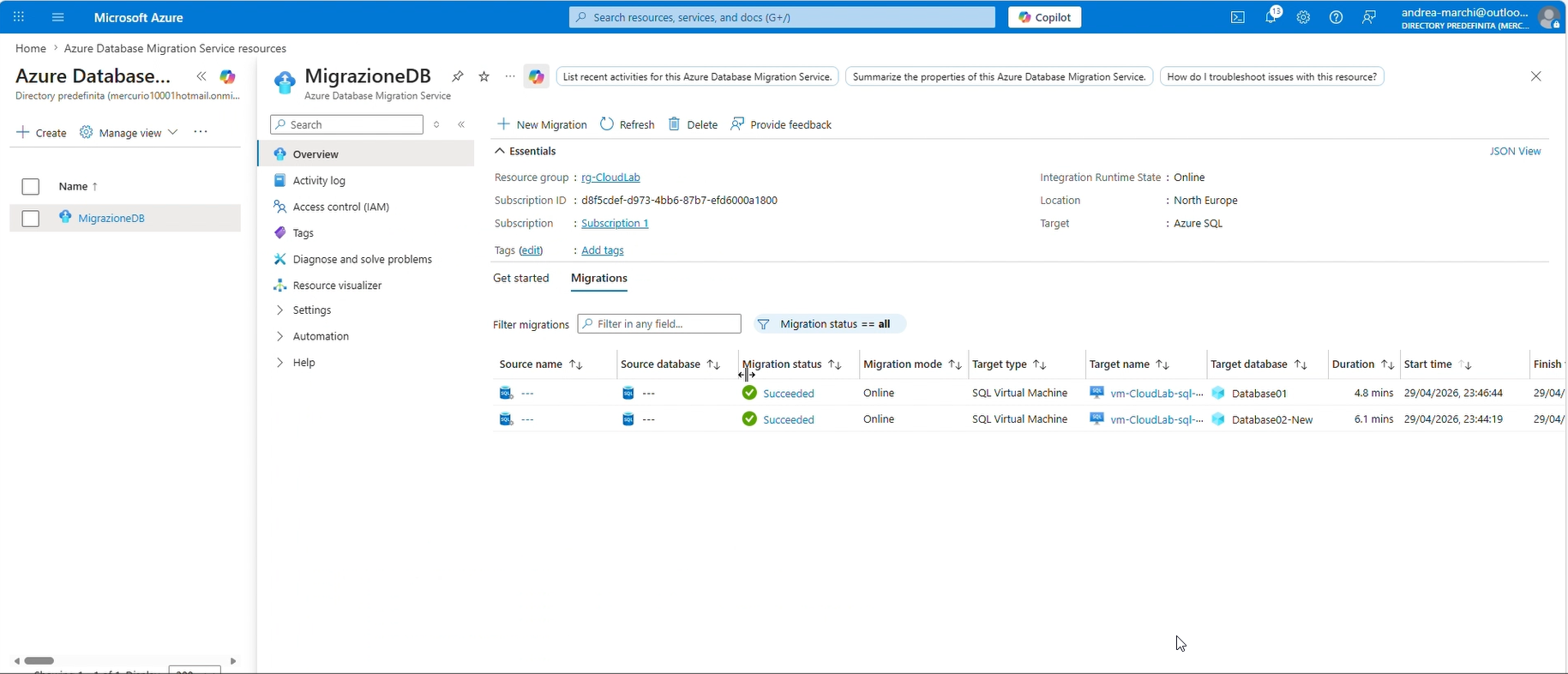The width and height of the screenshot is (1568, 674).
Task: Open Cloud Shell from the top bar
Action: pyautogui.click(x=1237, y=17)
